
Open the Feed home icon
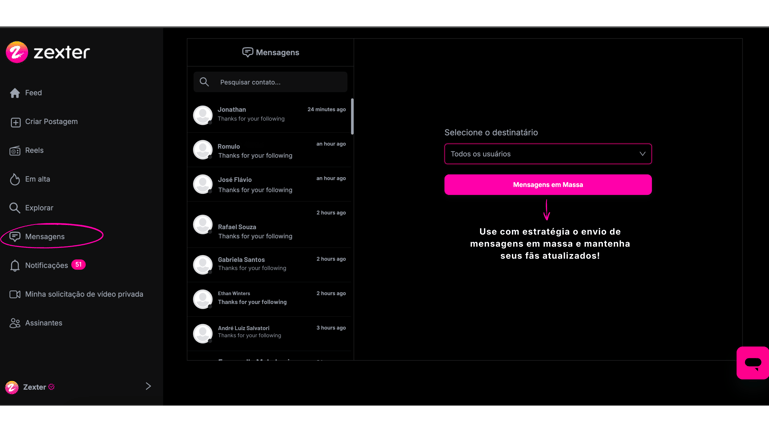[15, 93]
